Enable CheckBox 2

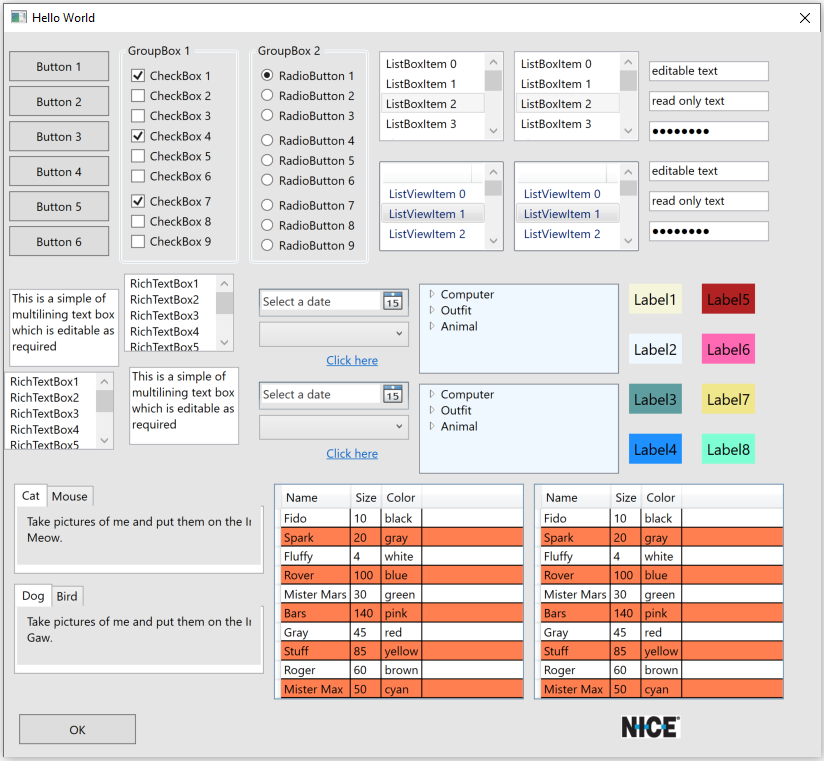pyautogui.click(x=138, y=96)
